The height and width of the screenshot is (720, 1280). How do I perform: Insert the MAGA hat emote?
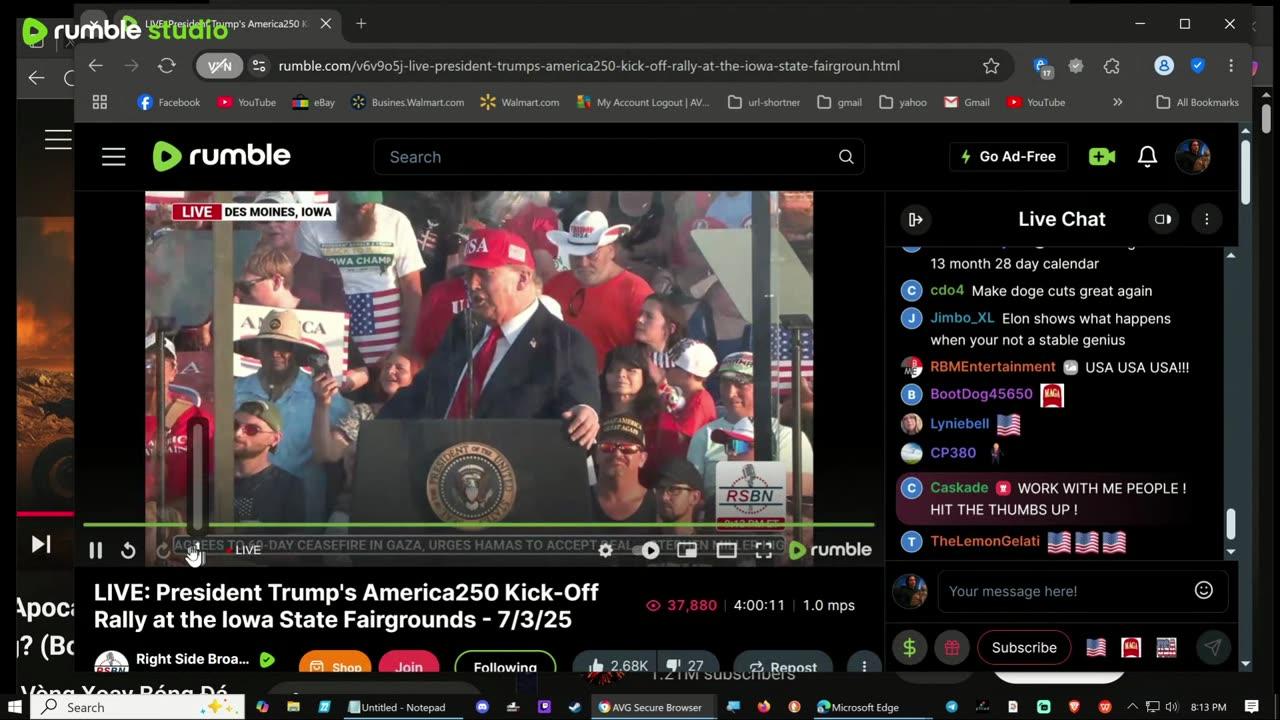(x=1131, y=647)
